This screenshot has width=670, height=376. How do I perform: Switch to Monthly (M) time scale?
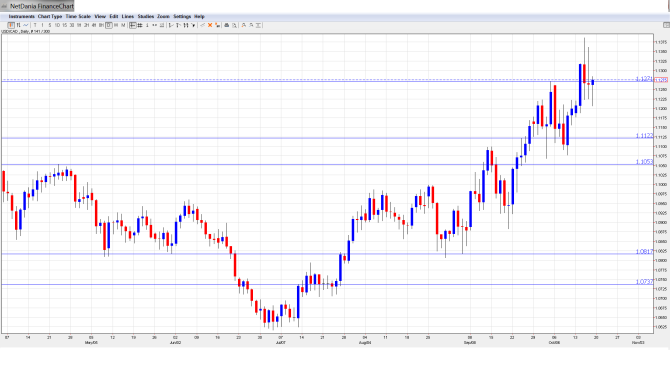pos(123,26)
